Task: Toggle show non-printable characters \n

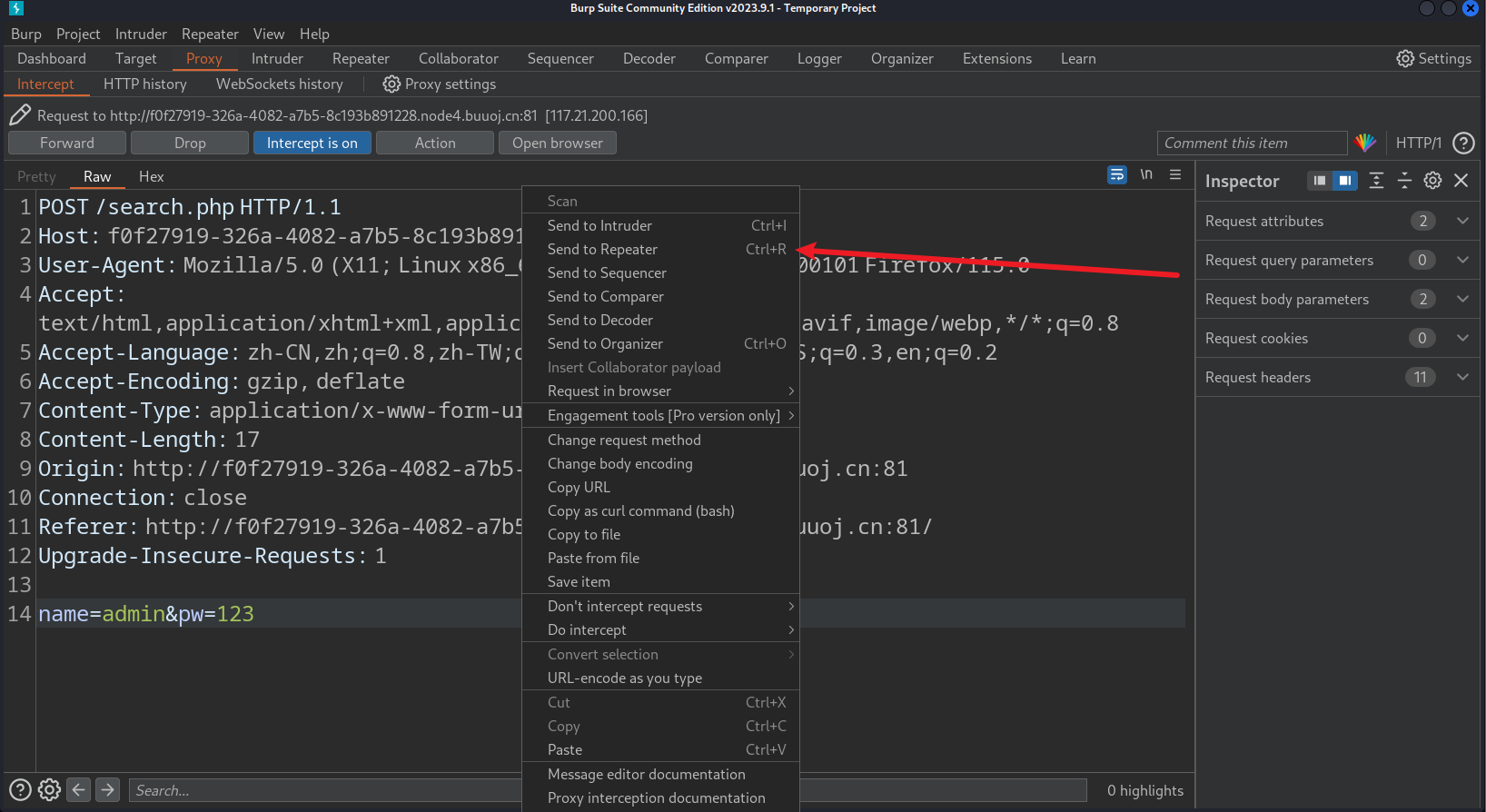Action: tap(1146, 174)
